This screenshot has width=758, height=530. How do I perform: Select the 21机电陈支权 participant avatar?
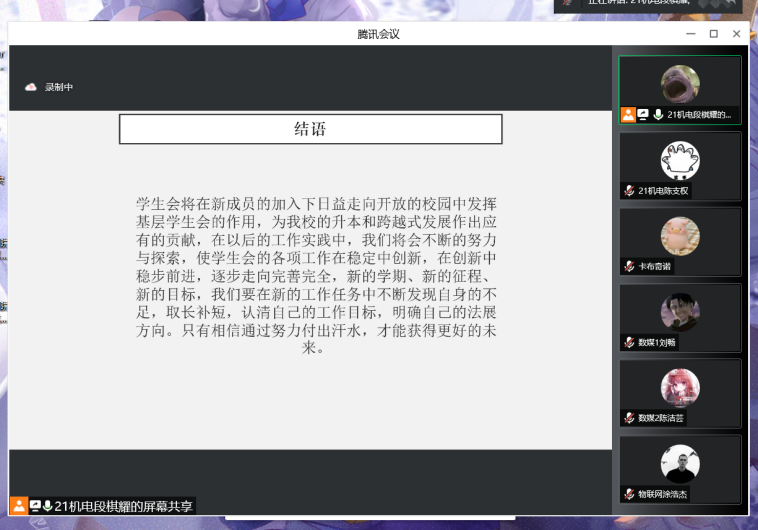pyautogui.click(x=680, y=160)
